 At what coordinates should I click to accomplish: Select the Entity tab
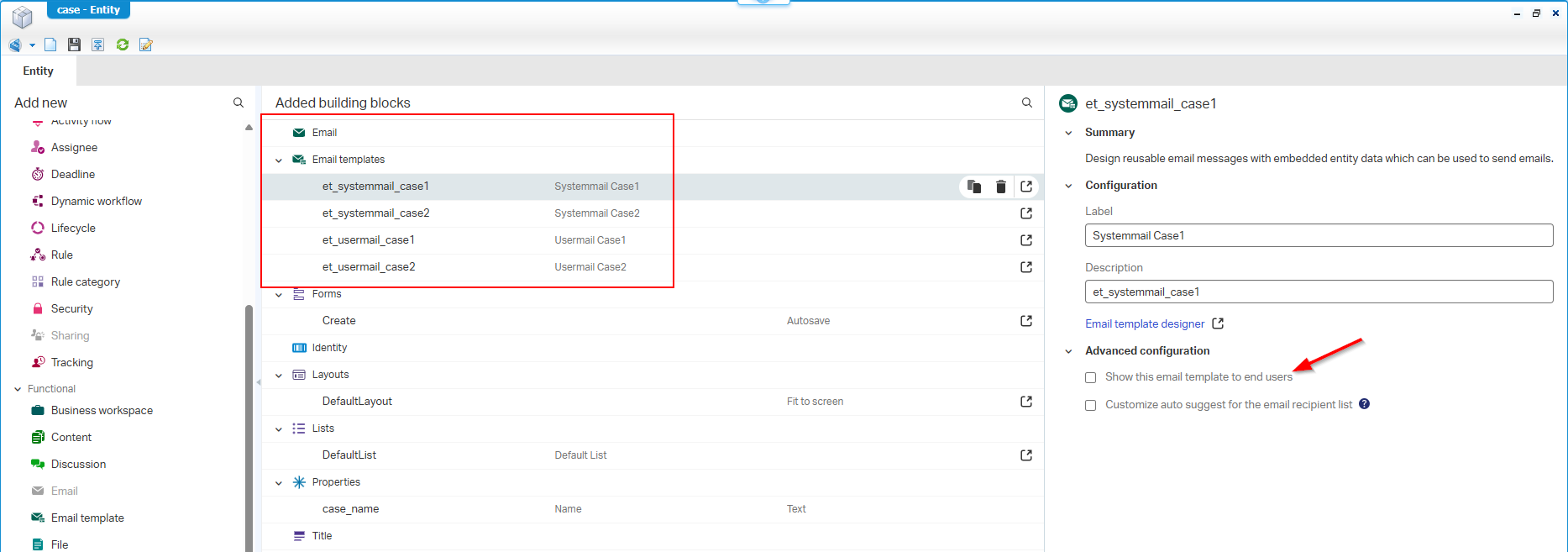coord(39,71)
